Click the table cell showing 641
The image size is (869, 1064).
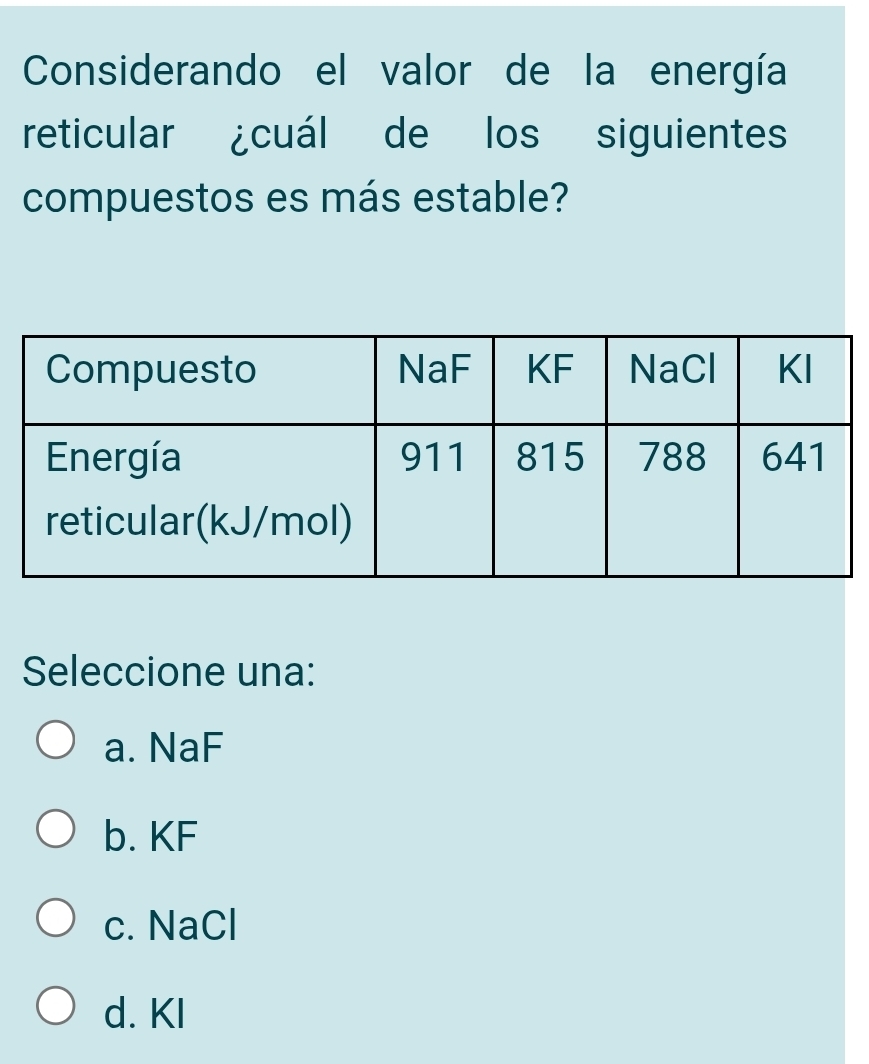[x=794, y=460]
